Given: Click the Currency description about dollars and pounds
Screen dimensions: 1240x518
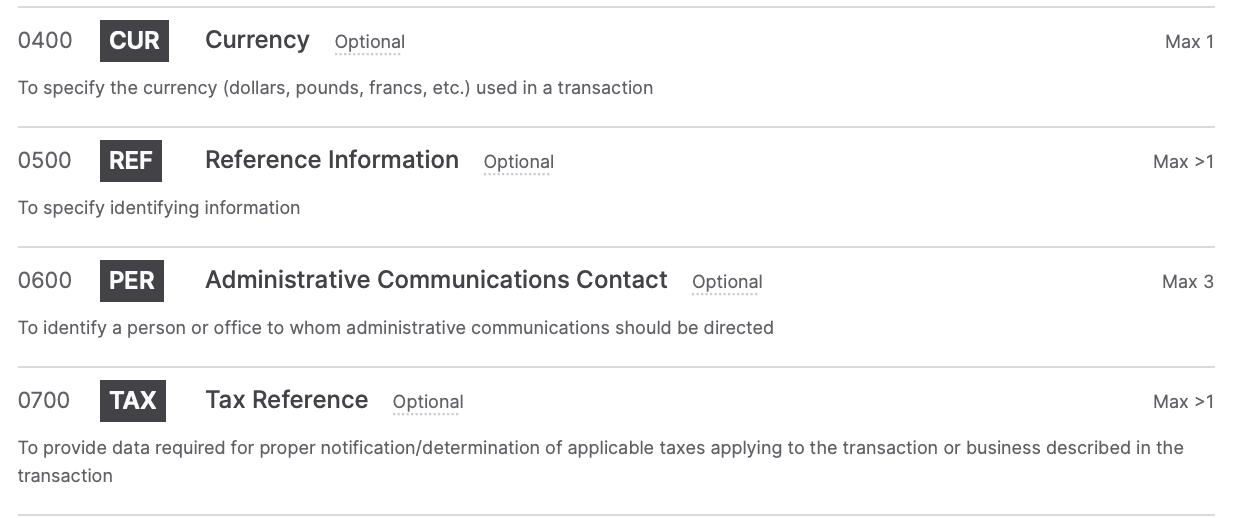Looking at the screenshot, I should click(335, 88).
